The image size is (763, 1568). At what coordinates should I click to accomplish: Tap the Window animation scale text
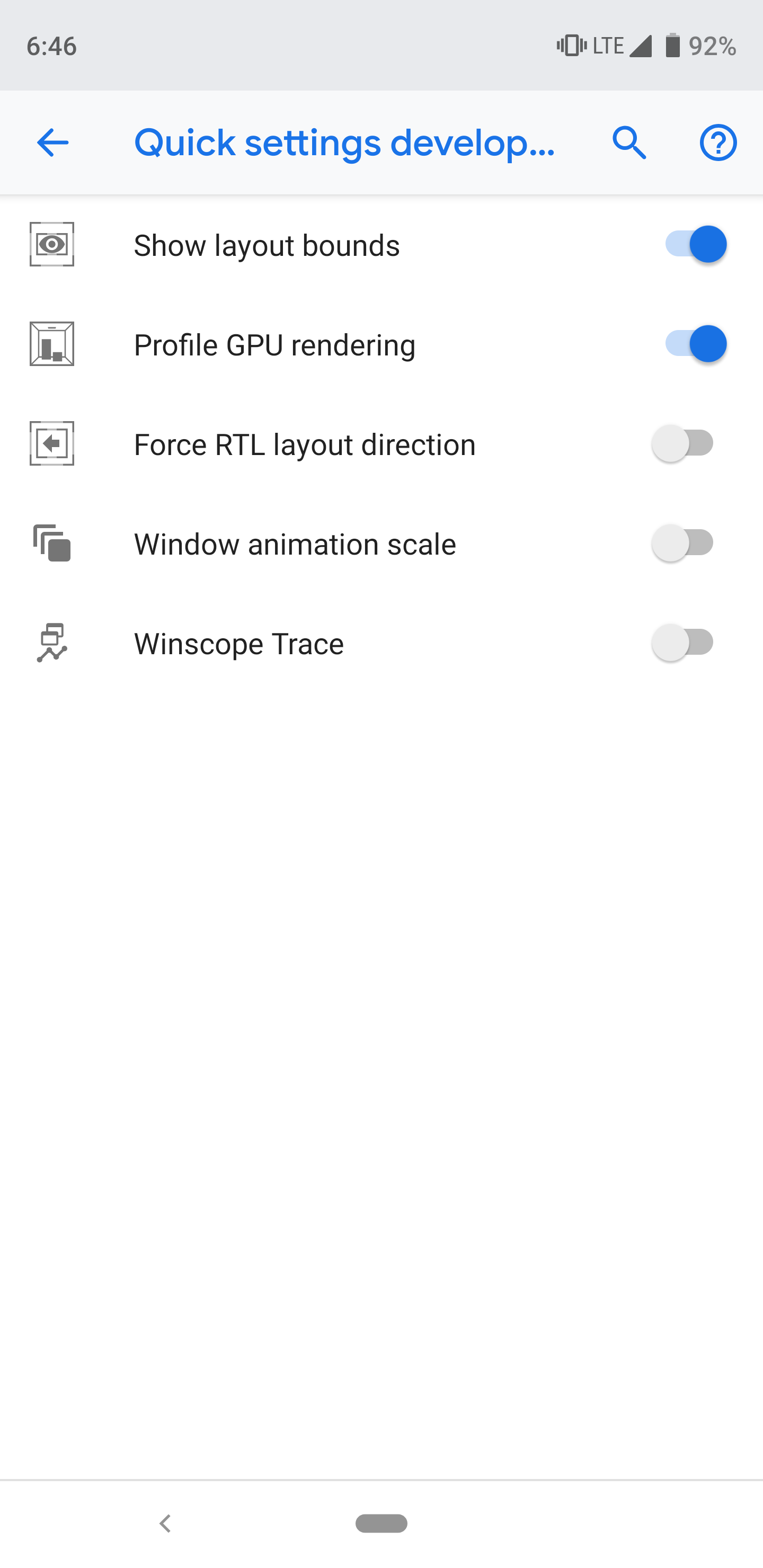(295, 544)
